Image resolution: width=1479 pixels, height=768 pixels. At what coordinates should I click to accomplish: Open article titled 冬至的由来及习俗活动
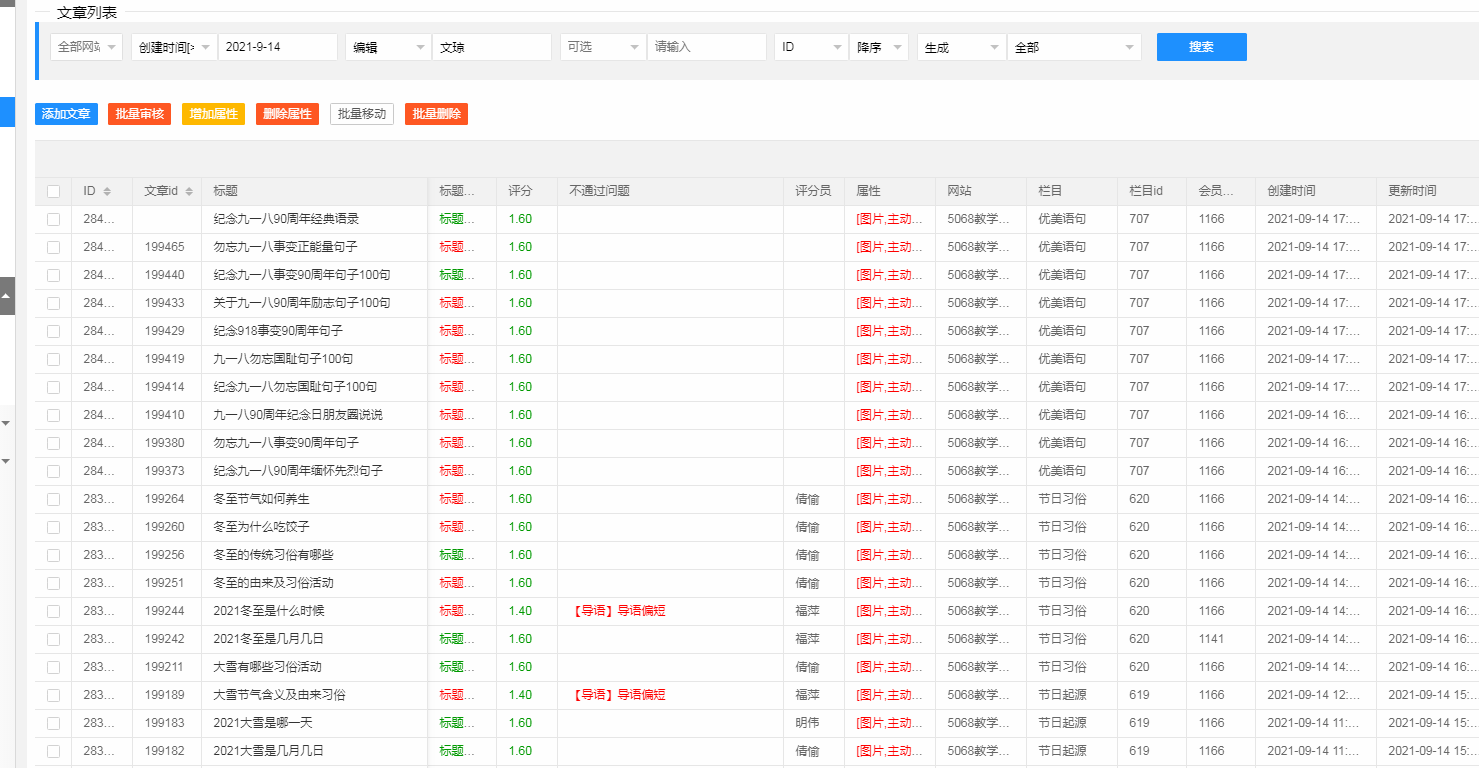pyautogui.click(x=273, y=583)
